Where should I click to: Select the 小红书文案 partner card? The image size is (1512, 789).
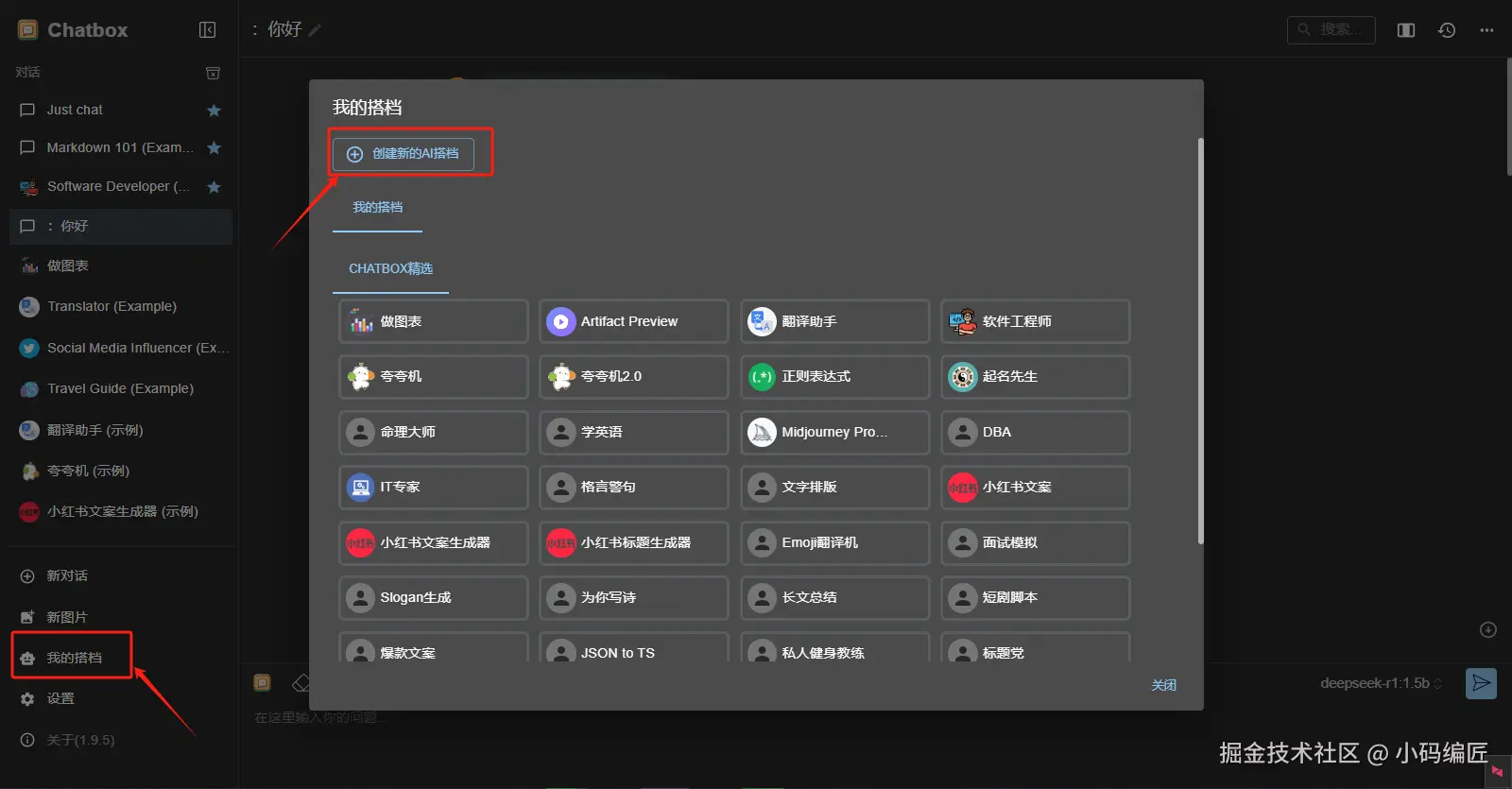pos(1035,487)
